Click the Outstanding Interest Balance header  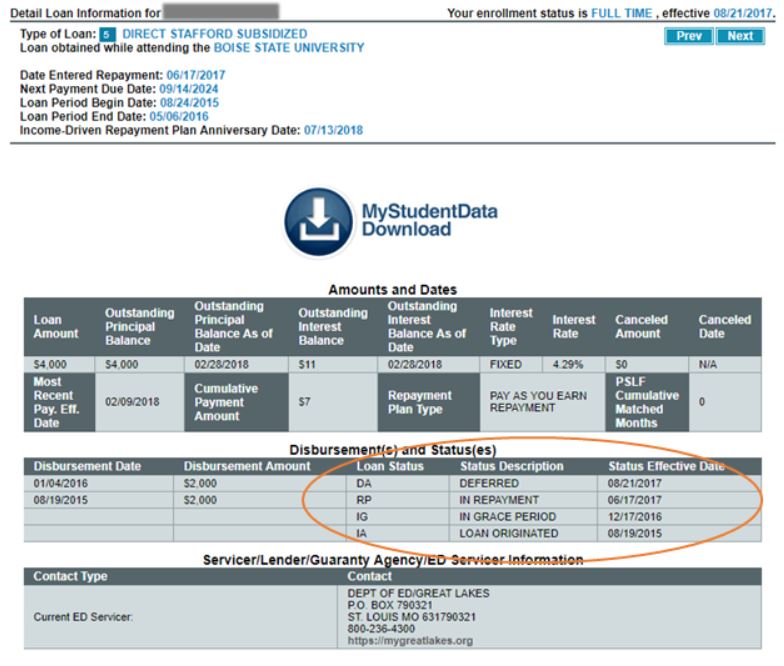[x=333, y=326]
